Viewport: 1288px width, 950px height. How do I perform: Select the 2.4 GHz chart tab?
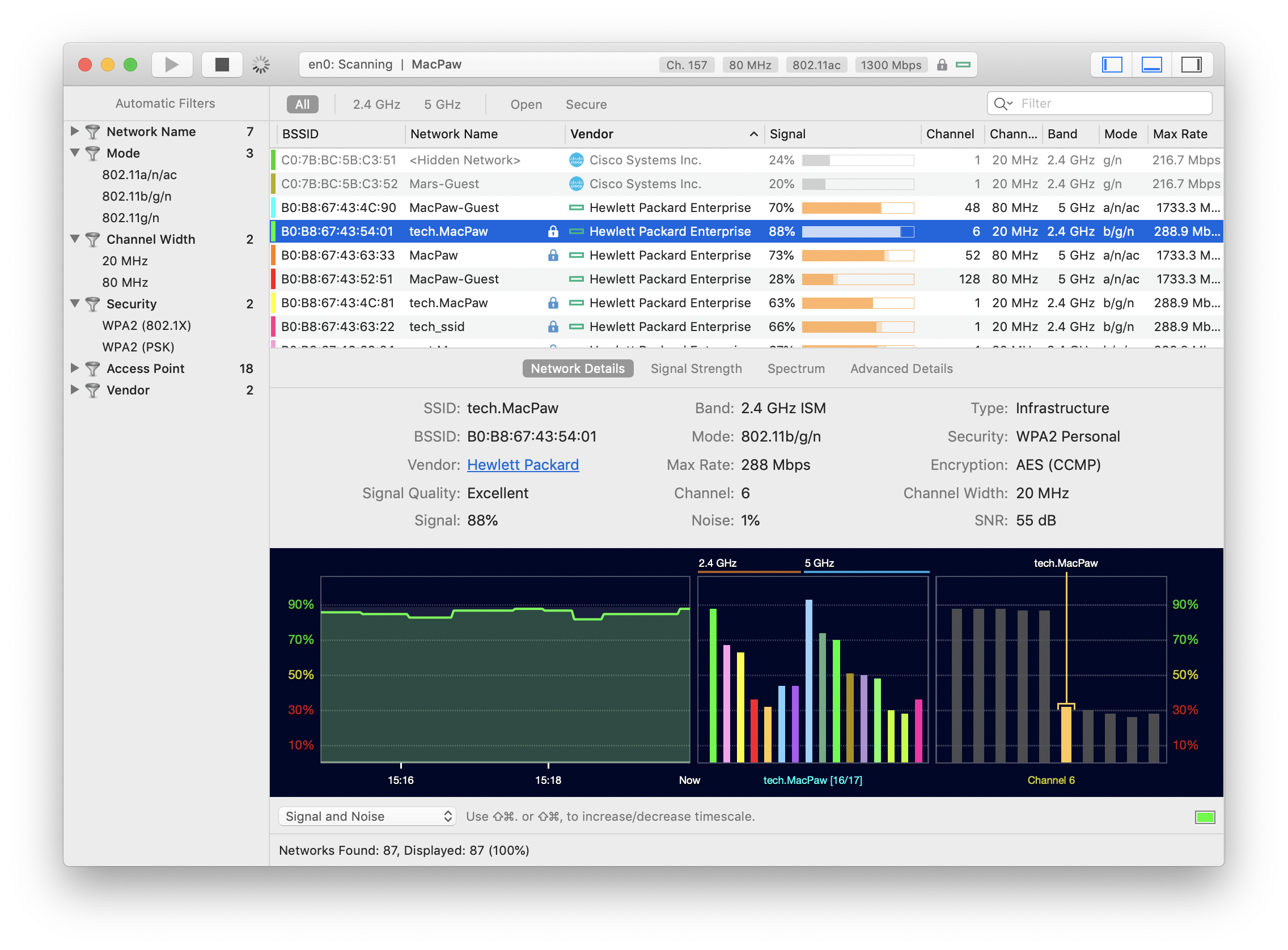coord(717,563)
